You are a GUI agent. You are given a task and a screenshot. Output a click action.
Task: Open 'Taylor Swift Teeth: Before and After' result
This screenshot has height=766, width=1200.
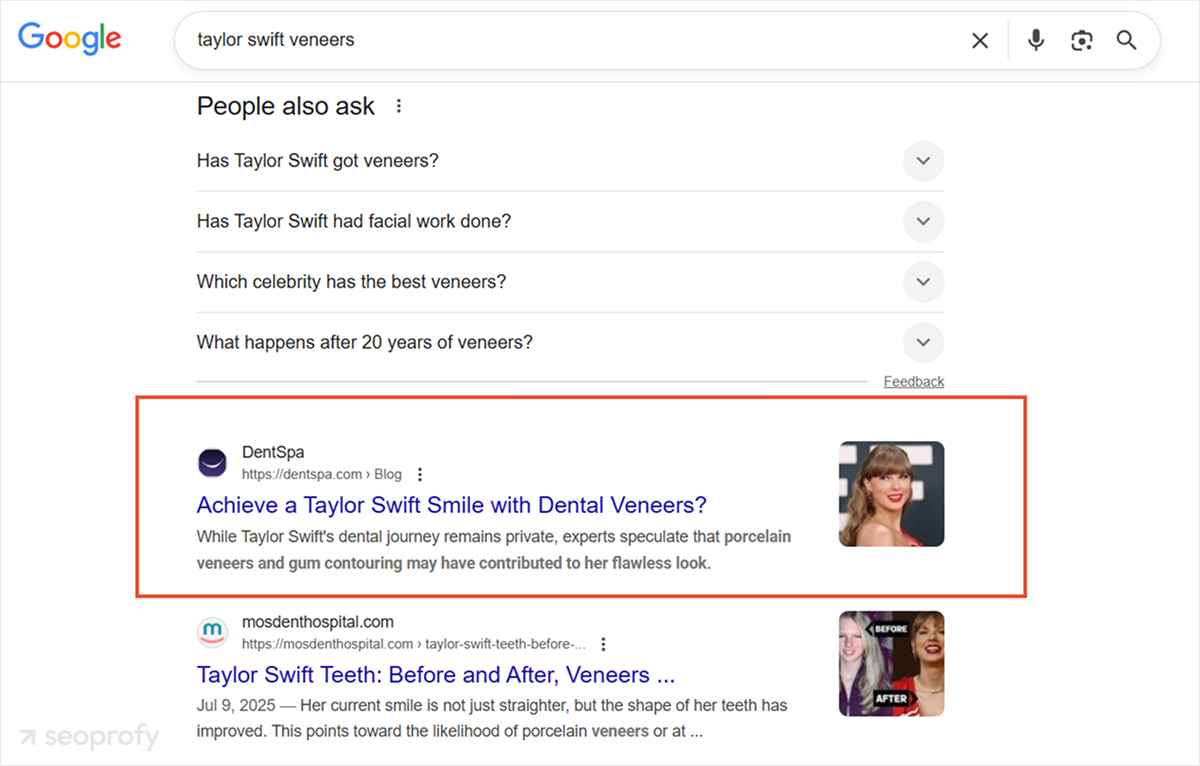(435, 675)
